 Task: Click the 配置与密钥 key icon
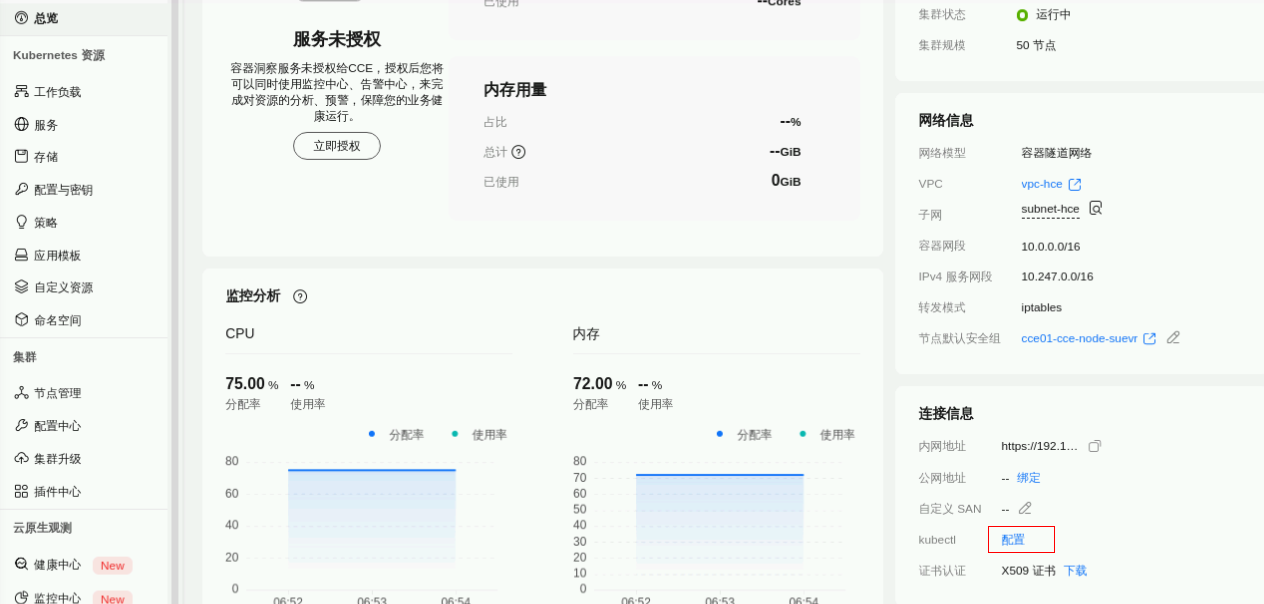tap(21, 189)
